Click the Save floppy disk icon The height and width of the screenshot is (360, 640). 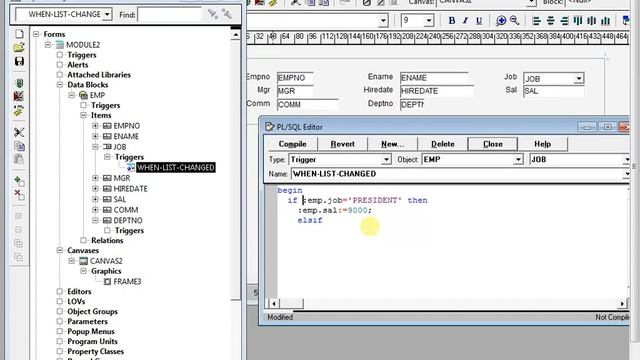coord(19,61)
